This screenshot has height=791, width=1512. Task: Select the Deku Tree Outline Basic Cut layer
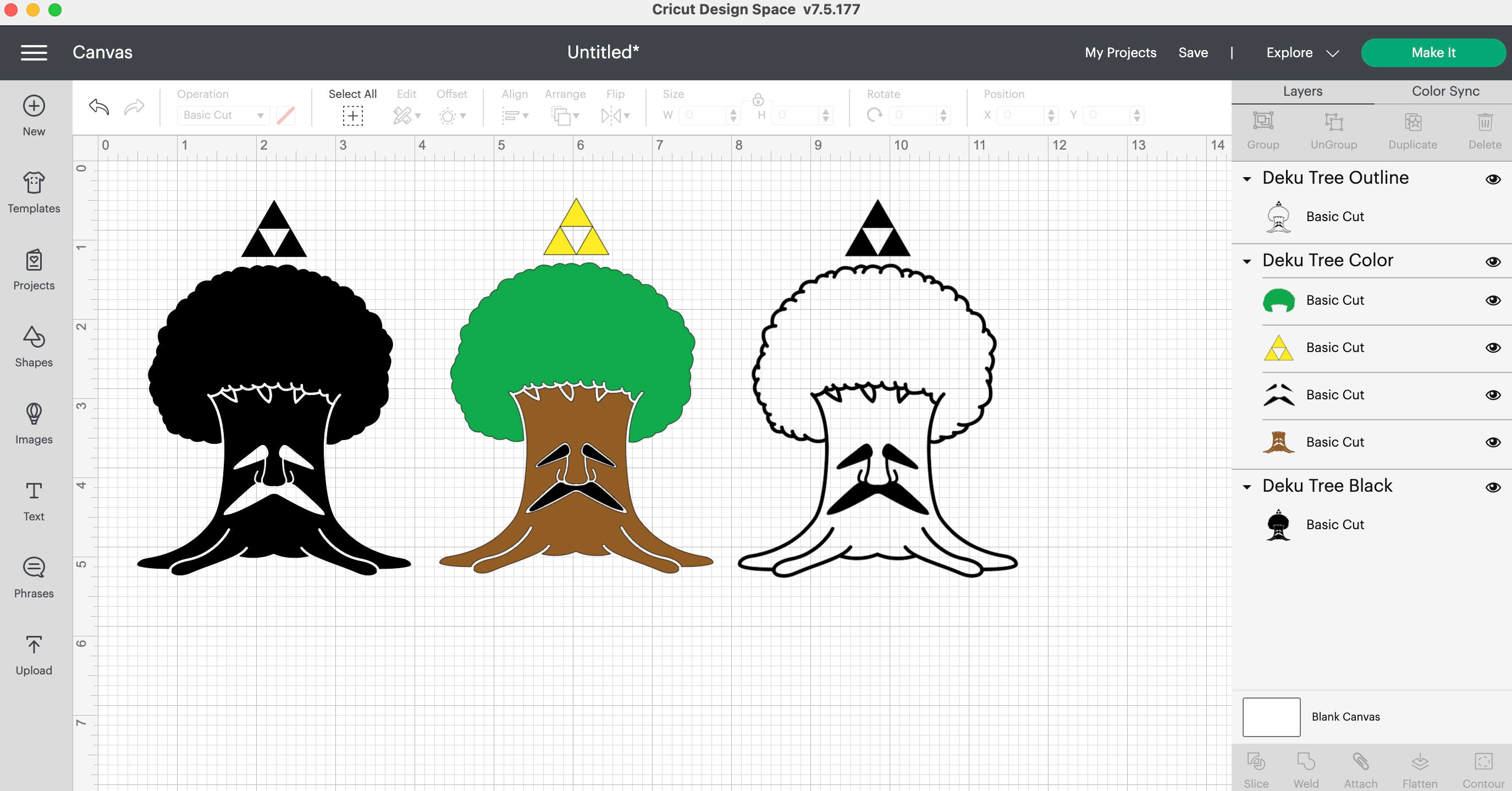pyautogui.click(x=1371, y=217)
